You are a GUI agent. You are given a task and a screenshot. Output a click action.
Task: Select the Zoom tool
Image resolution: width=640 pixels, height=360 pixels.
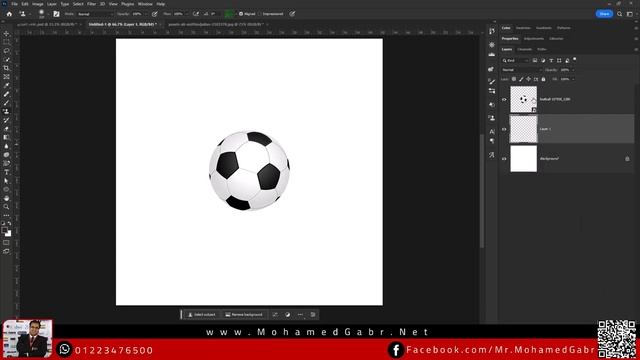[6, 207]
